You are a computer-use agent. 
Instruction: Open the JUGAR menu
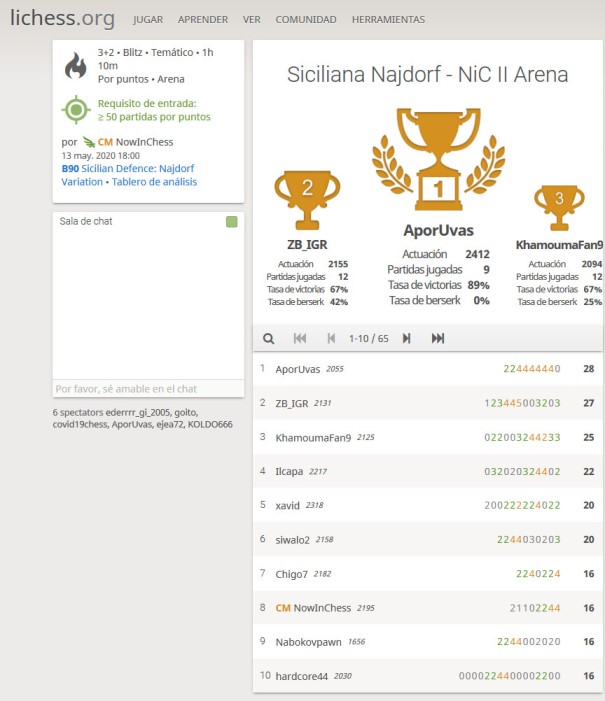[148, 19]
